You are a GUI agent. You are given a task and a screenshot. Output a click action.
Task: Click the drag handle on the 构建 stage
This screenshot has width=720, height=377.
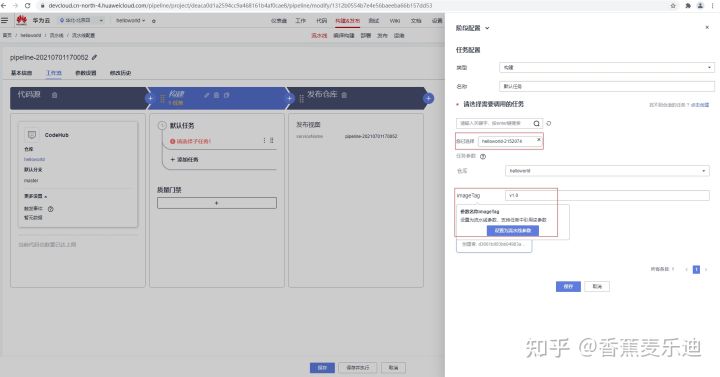162,98
